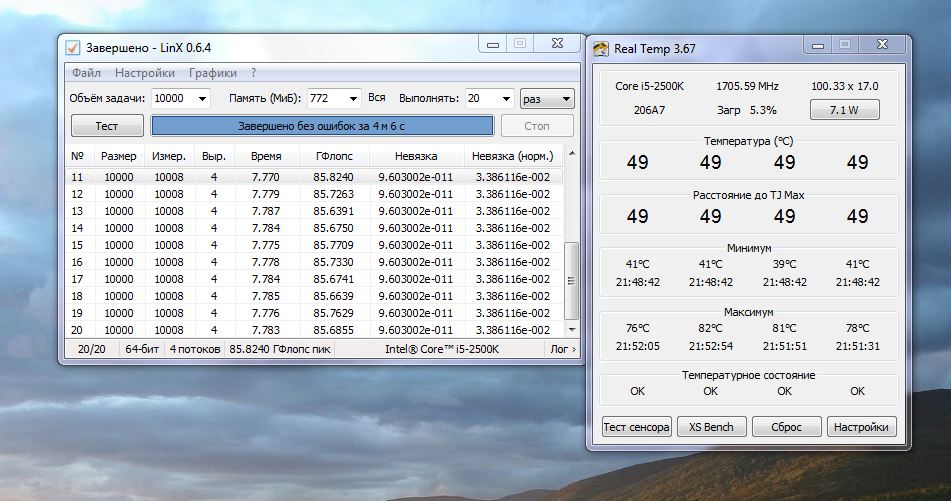This screenshot has height=501, width=951.
Task: Open the Файл menu in LinX
Action: coord(86,73)
